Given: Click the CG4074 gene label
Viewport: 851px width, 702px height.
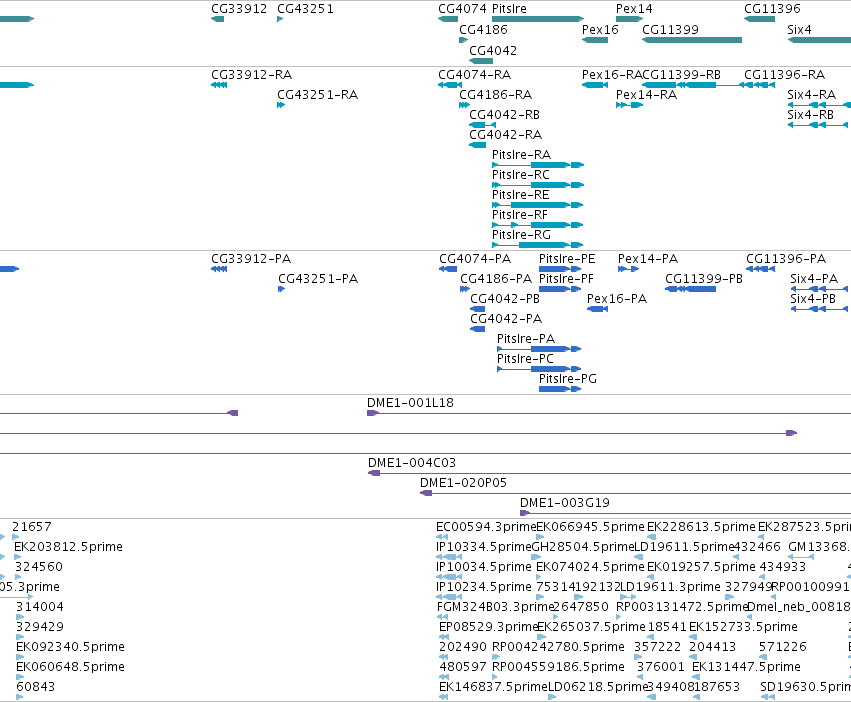Looking at the screenshot, I should click(x=463, y=9).
